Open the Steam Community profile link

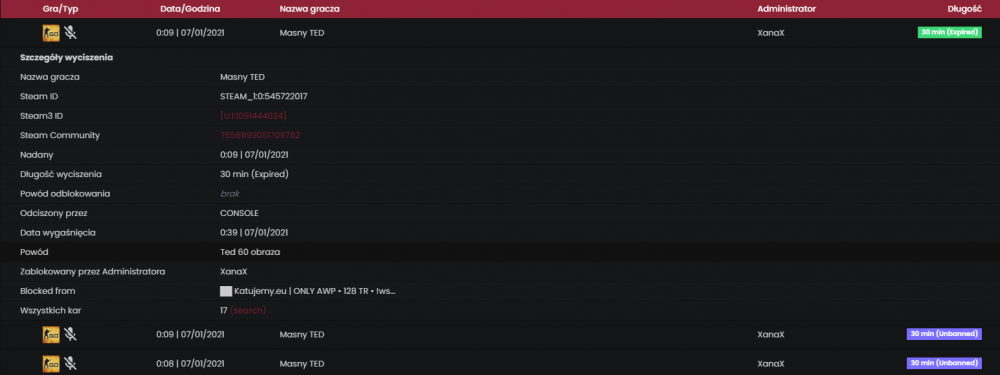point(260,135)
